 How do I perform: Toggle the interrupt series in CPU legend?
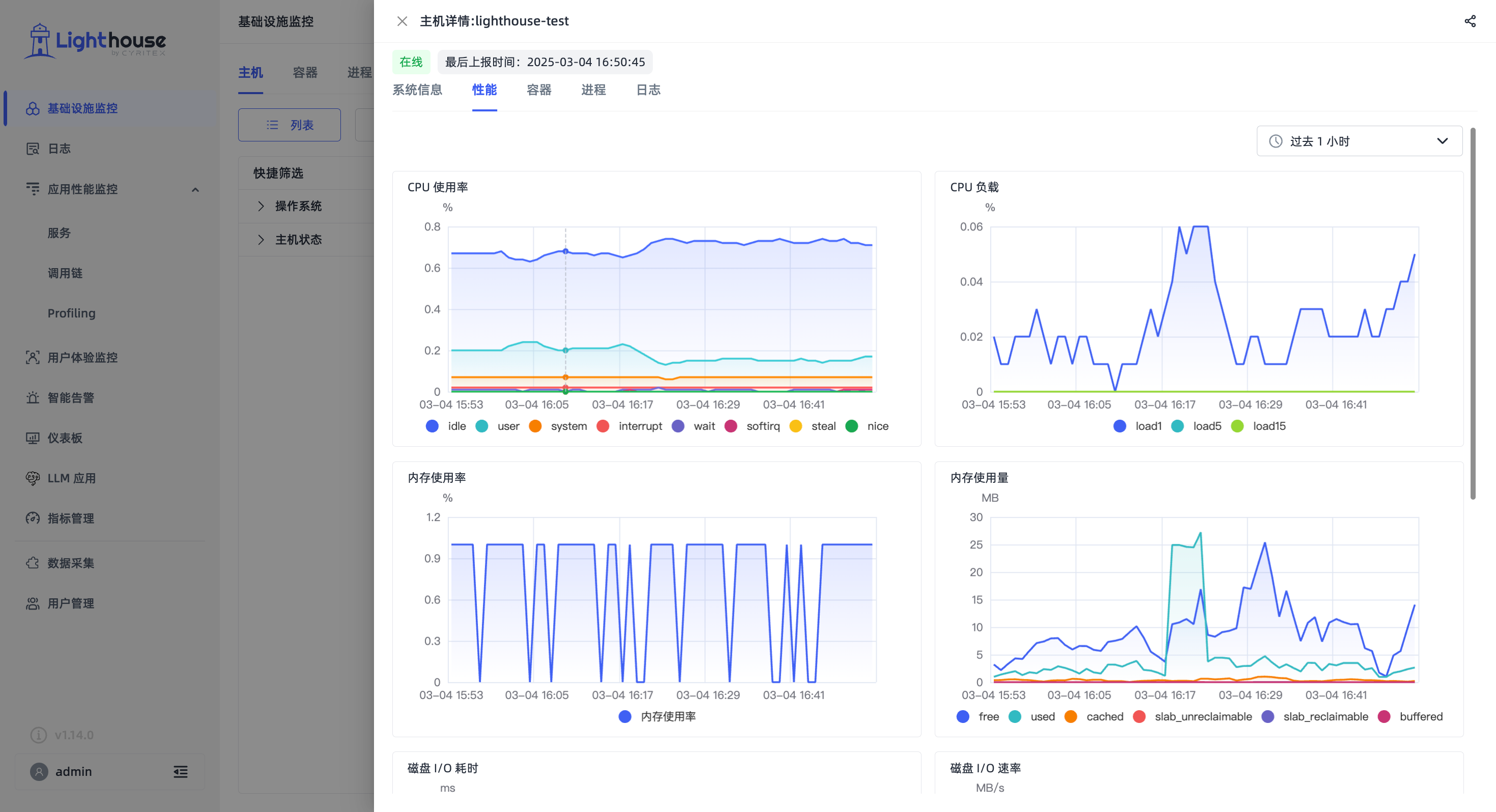[x=629, y=426]
